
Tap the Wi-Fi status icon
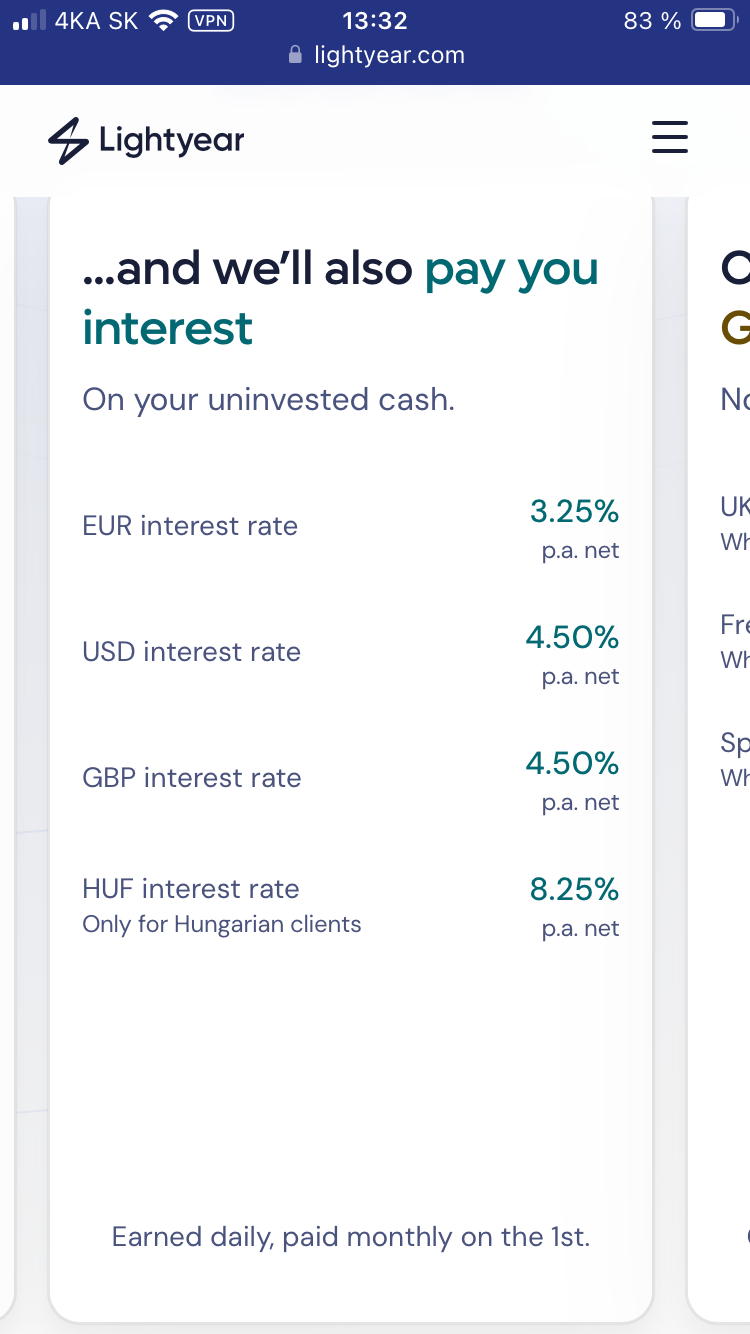pos(162,20)
